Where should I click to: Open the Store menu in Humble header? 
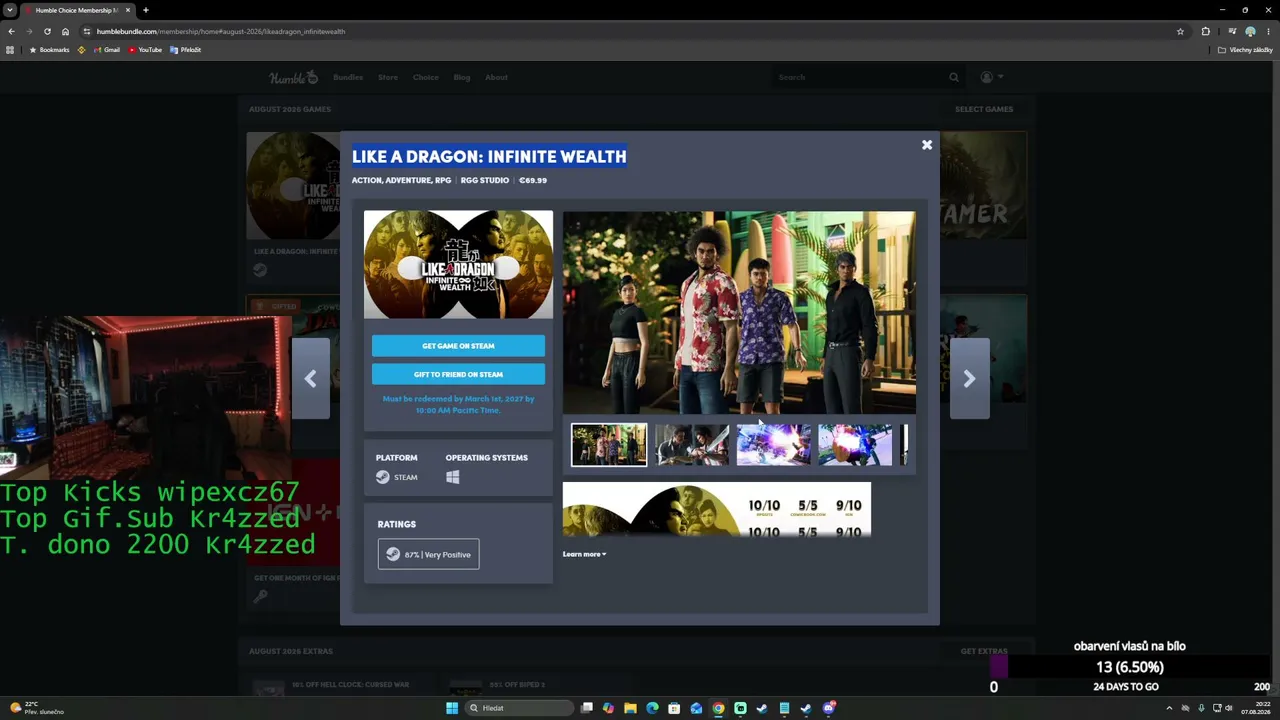388,77
